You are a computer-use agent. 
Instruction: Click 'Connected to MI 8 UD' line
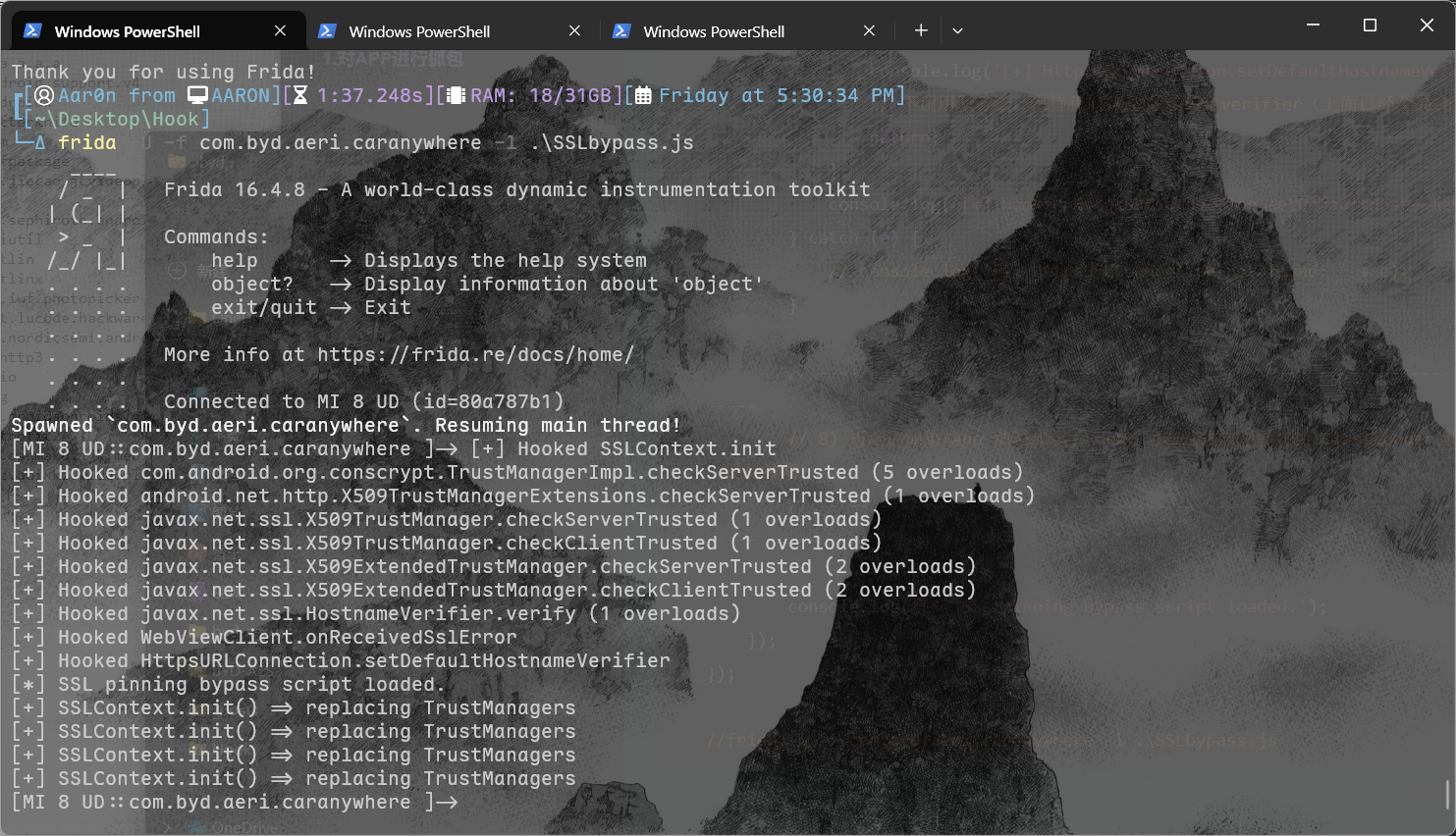pos(364,401)
